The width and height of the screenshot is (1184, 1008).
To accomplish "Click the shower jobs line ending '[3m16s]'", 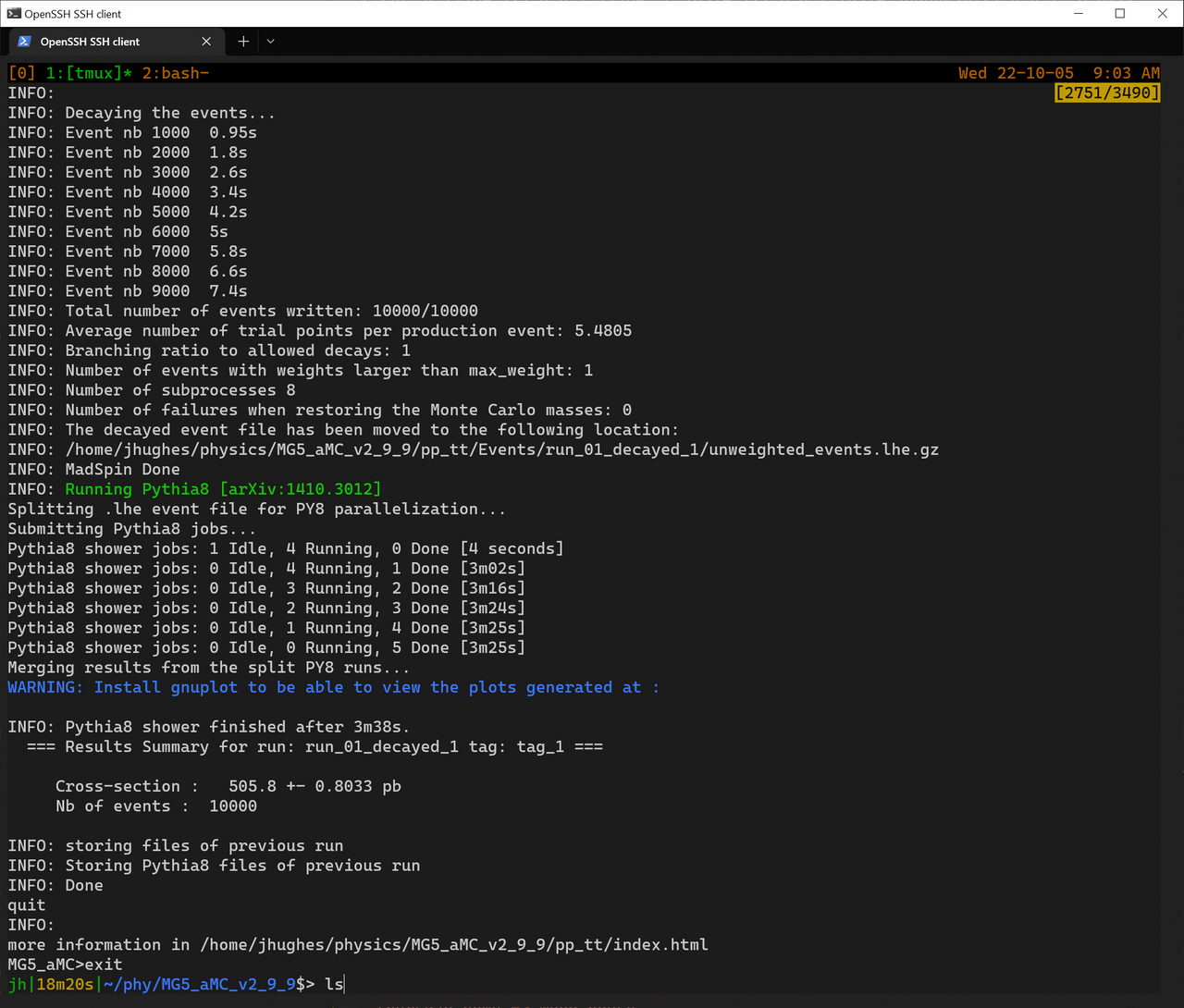I will [266, 589].
